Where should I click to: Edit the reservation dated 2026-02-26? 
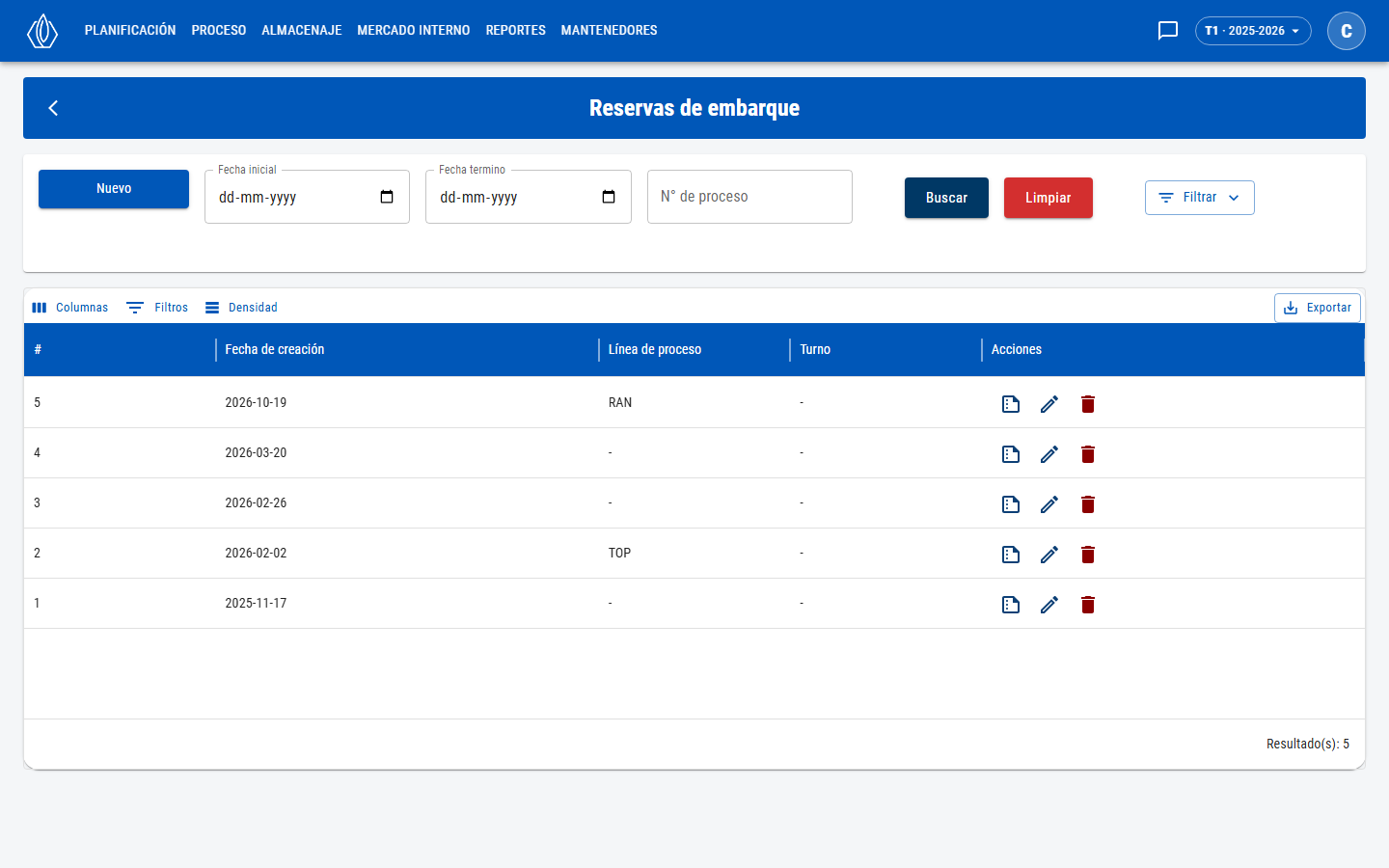[1049, 504]
